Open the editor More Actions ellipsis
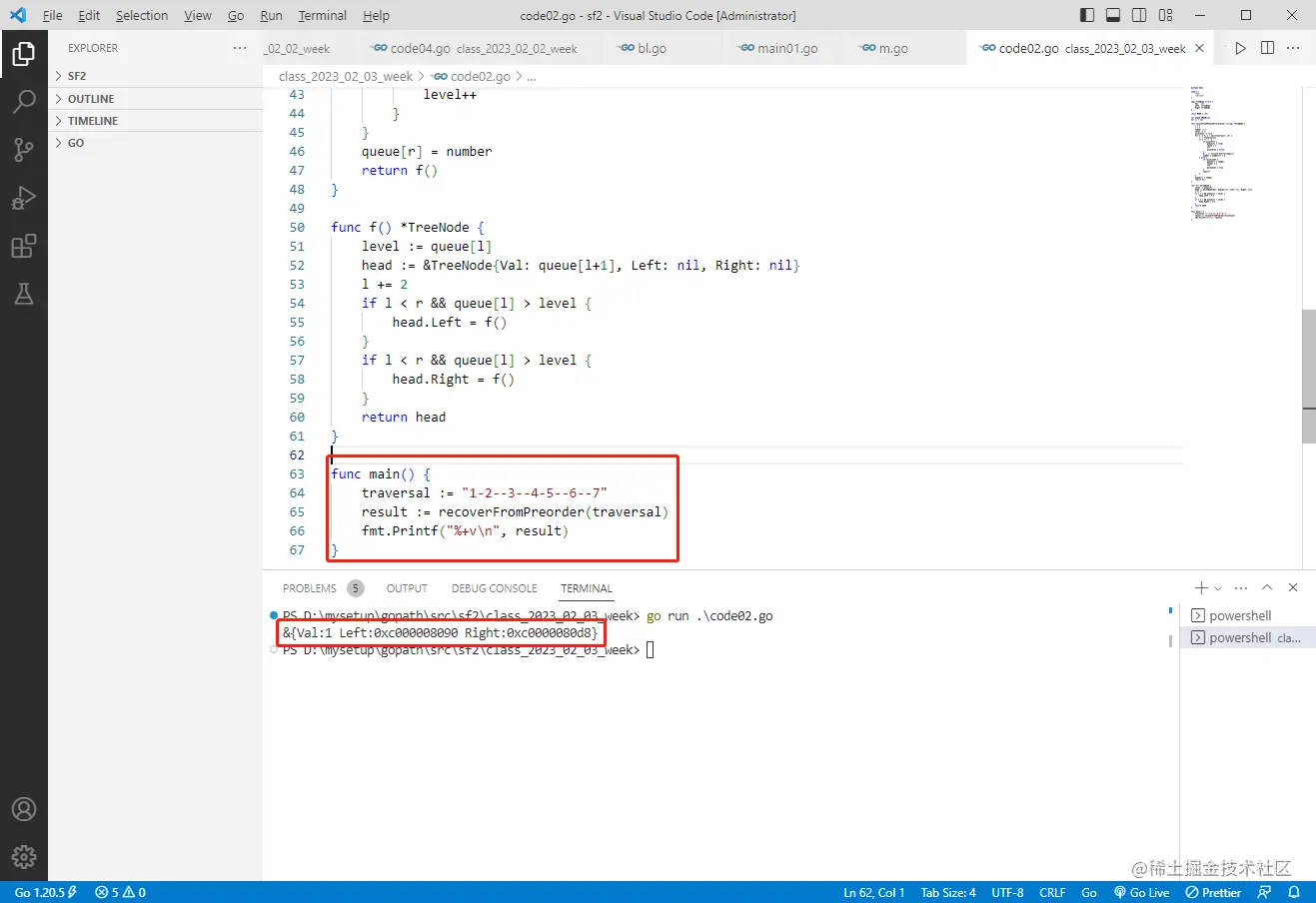 1293,48
